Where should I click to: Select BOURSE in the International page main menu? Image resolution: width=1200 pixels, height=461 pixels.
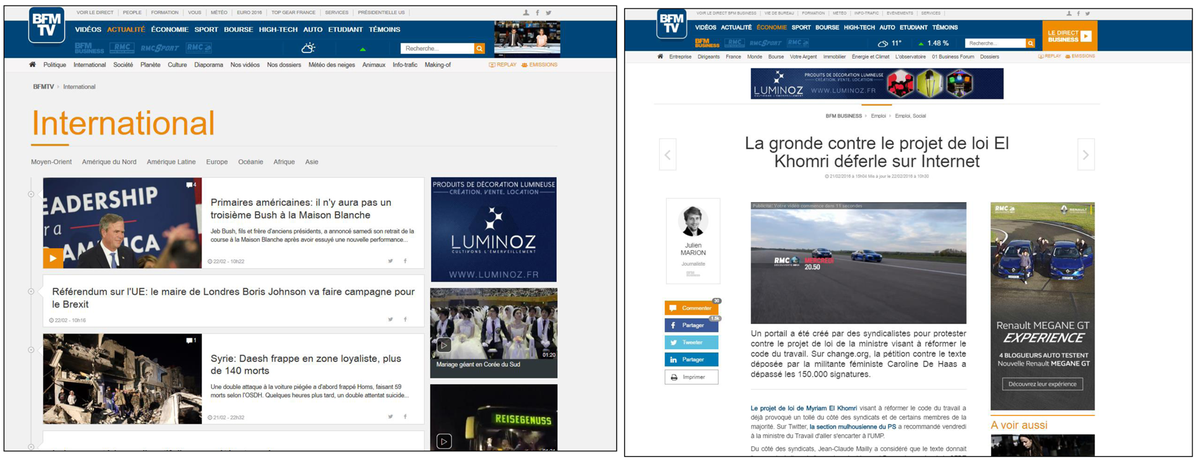[x=238, y=29]
